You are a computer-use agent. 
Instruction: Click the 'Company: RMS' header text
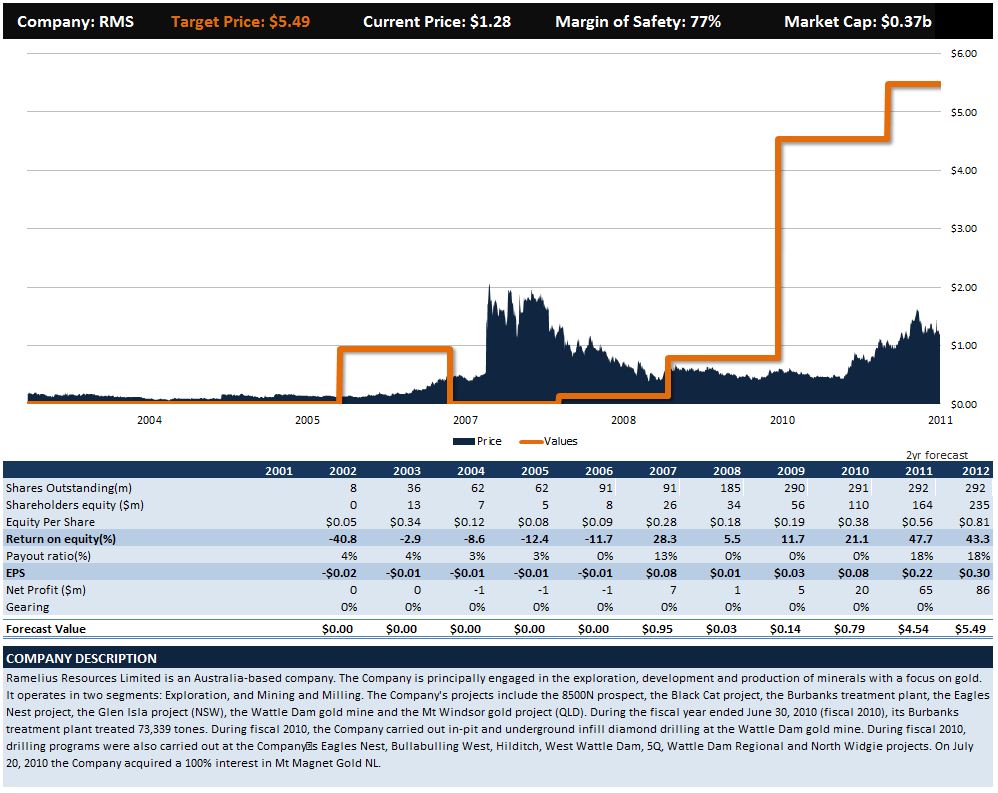(75, 22)
